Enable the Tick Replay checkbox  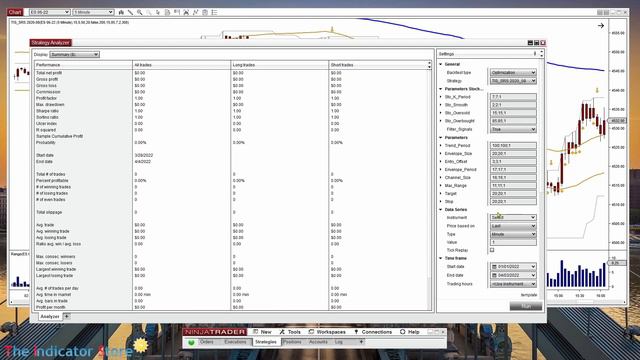492,250
